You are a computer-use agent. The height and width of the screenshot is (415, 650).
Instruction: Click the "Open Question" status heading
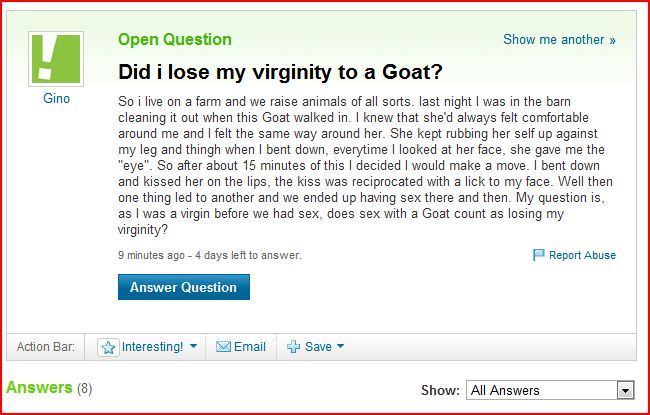point(174,40)
